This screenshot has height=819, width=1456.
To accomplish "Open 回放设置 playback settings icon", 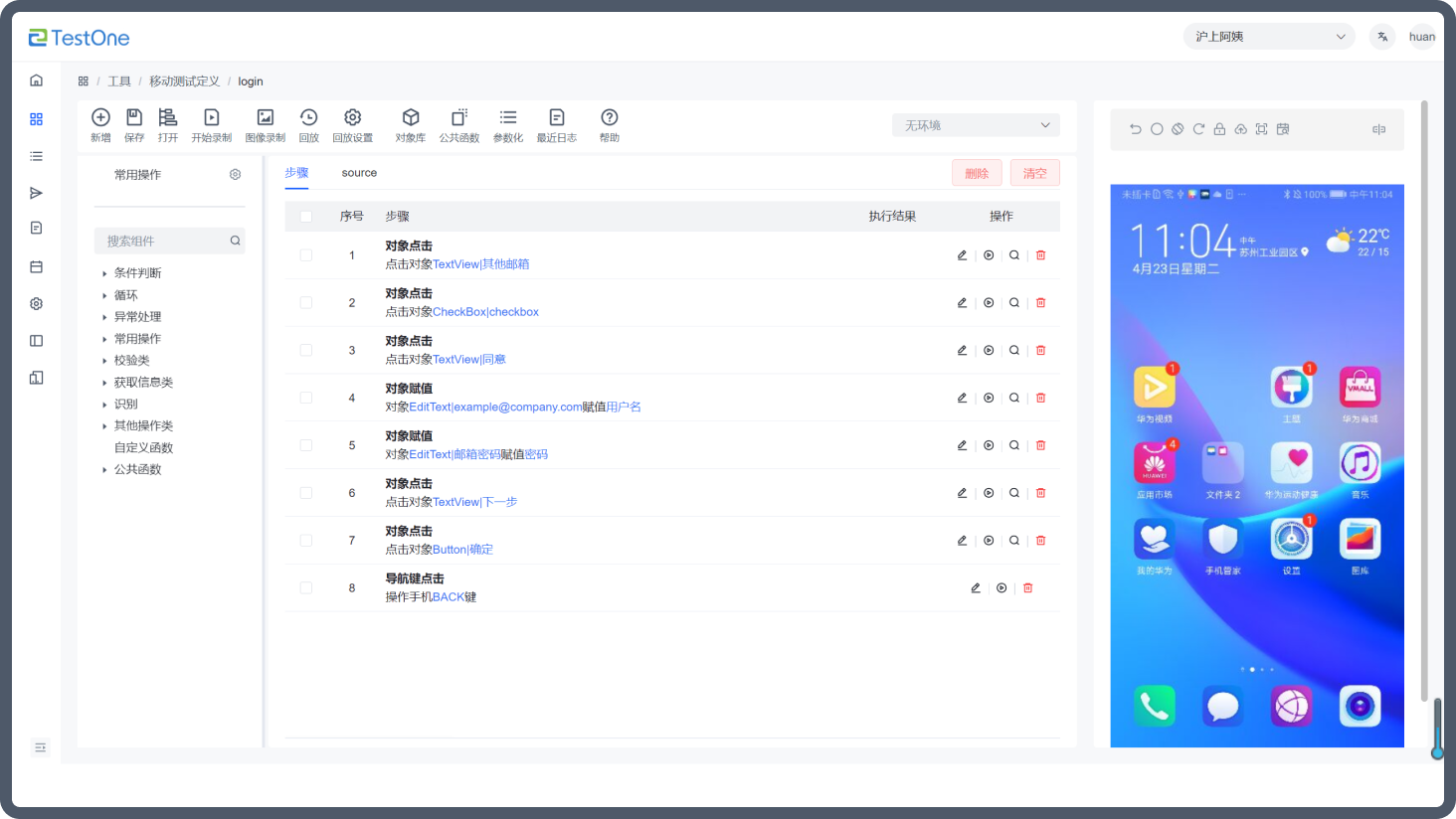I will tap(352, 118).
